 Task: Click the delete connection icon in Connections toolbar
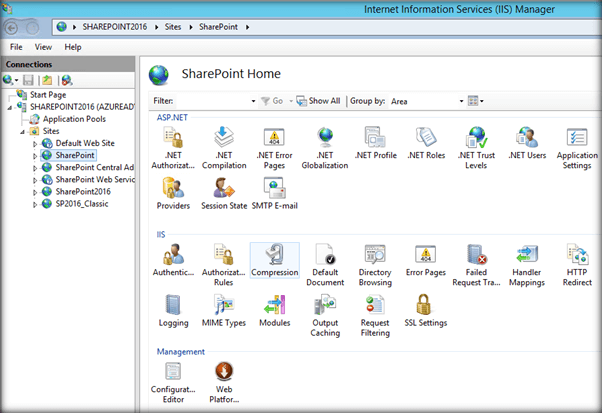67,80
